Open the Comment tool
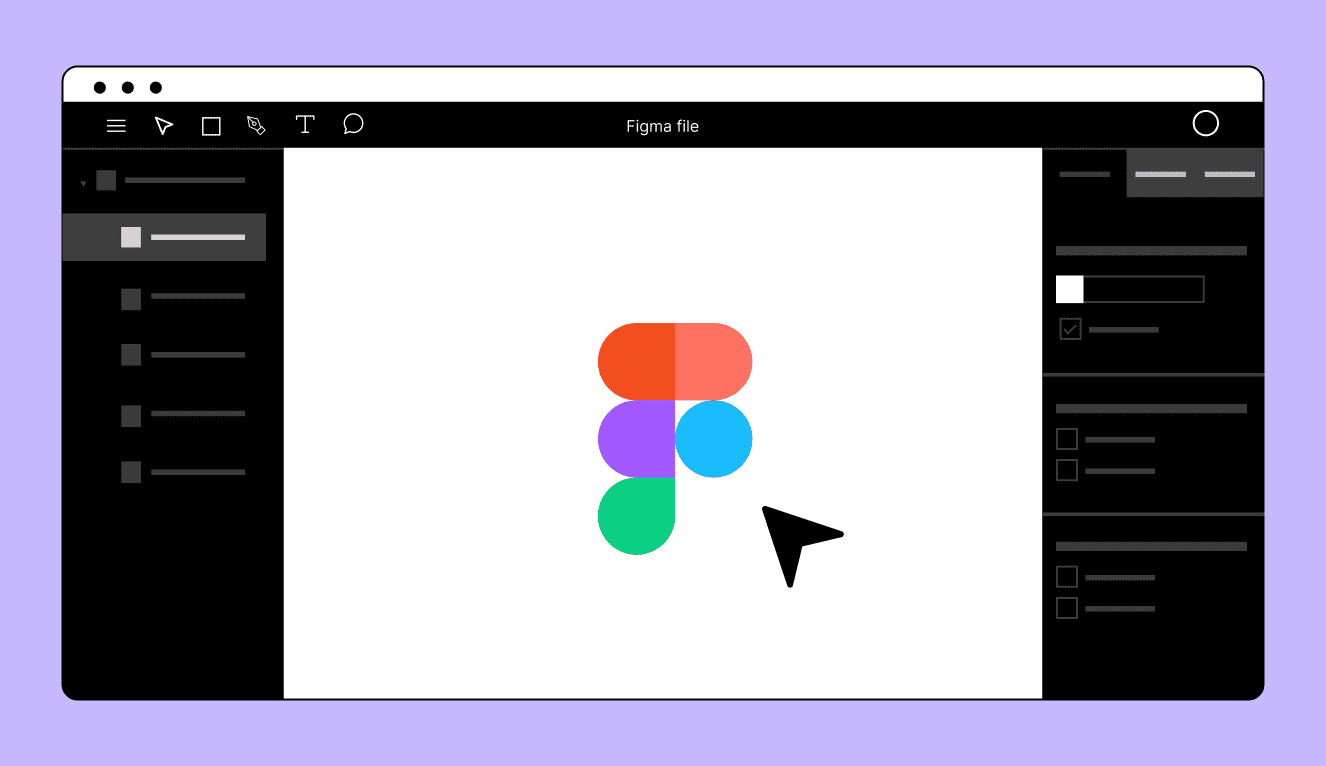 click(353, 124)
